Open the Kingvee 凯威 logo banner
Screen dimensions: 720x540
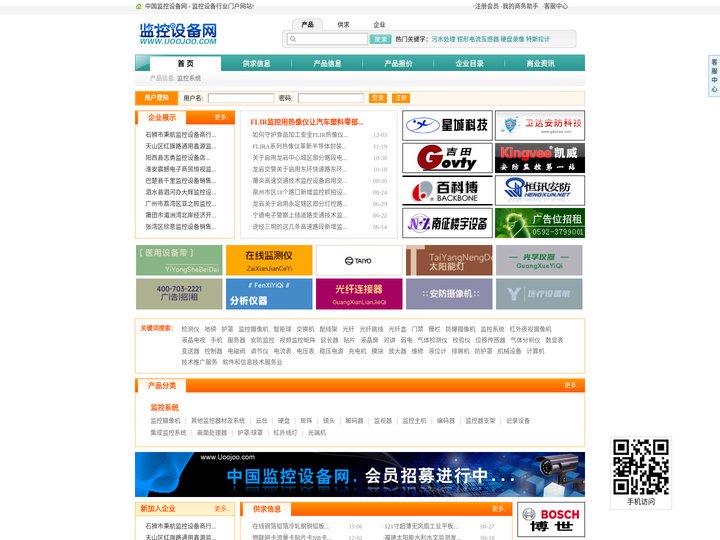tap(540, 158)
